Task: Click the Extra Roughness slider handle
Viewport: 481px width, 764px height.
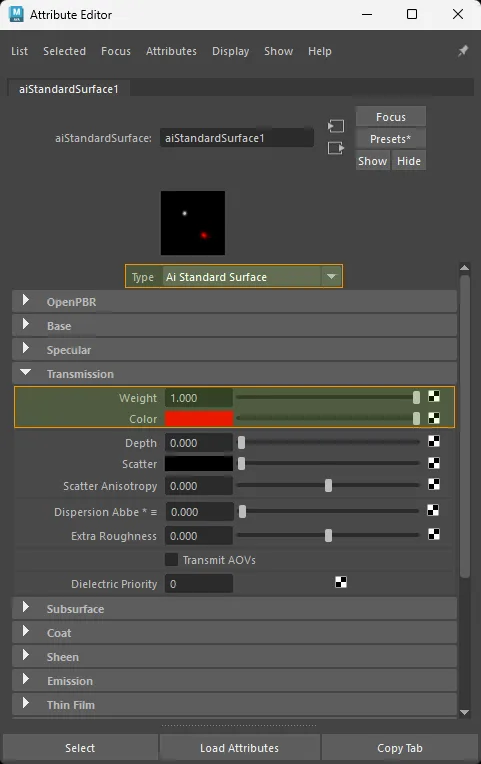Action: pos(328,535)
